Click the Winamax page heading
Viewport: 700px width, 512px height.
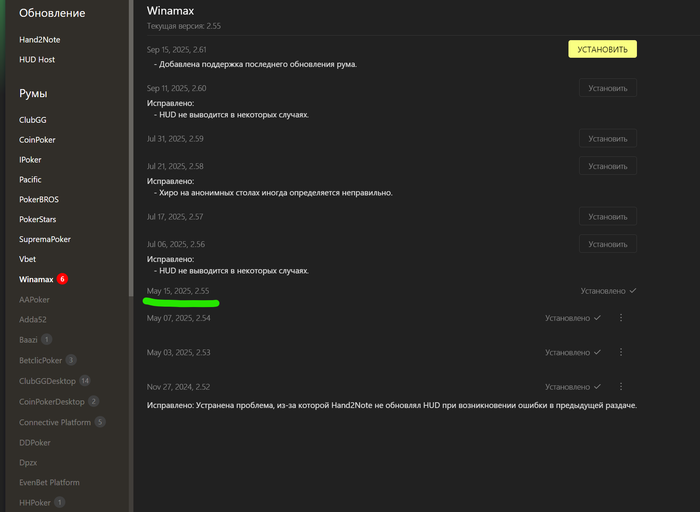point(171,11)
